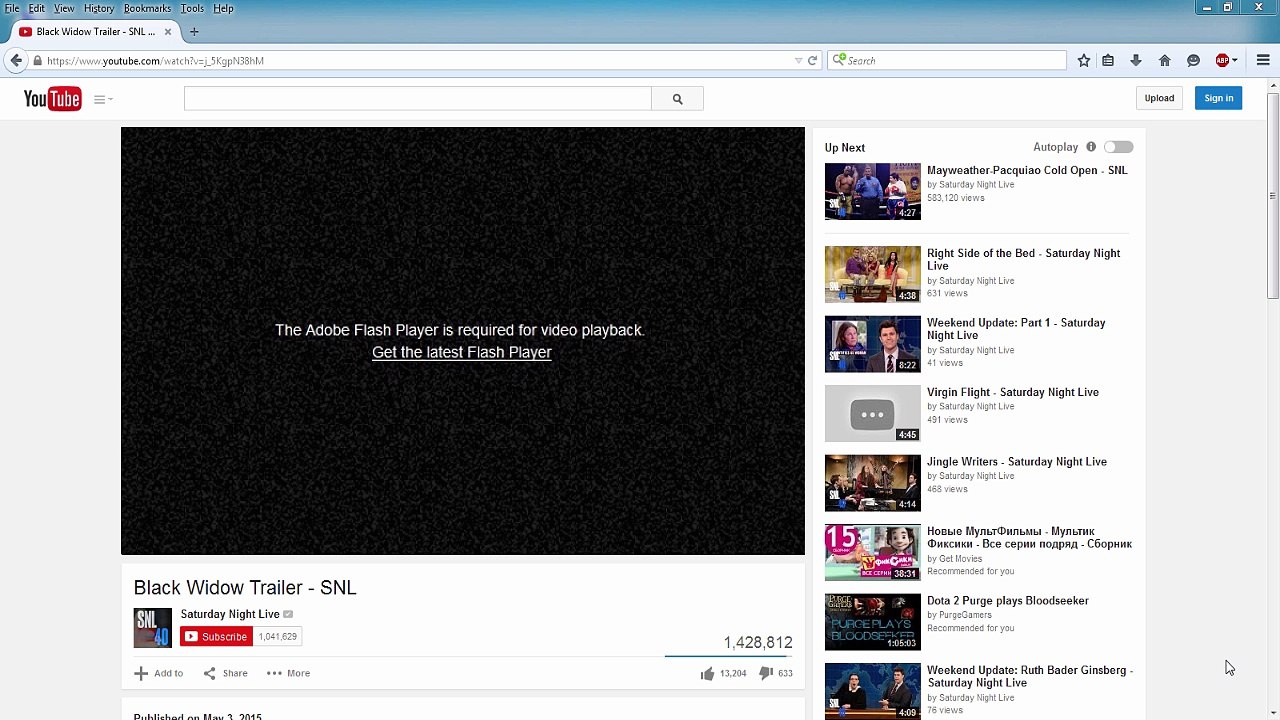Open the Tools menu
Viewport: 1280px width, 720px height.
click(192, 8)
